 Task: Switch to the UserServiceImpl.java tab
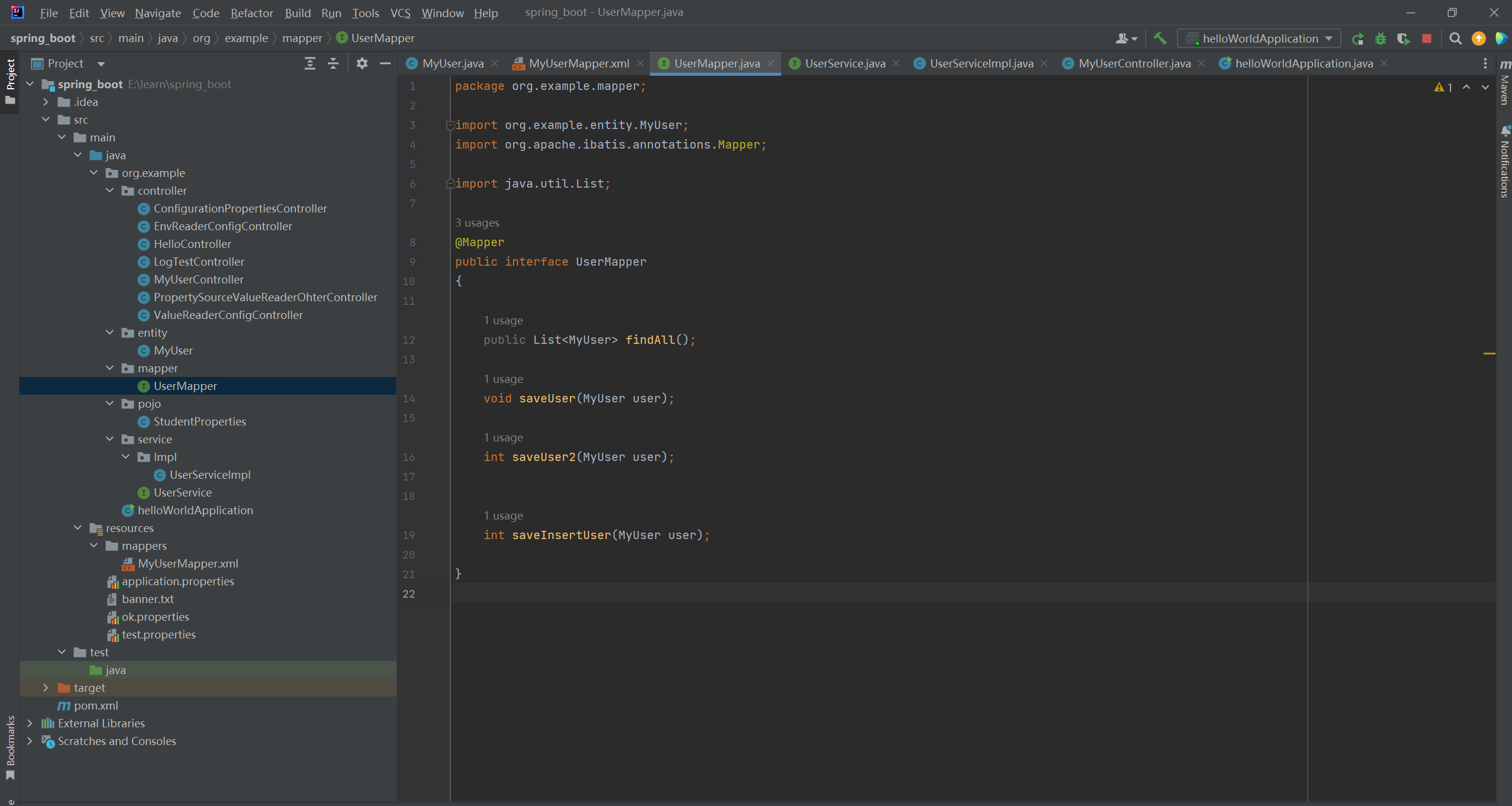coord(981,63)
